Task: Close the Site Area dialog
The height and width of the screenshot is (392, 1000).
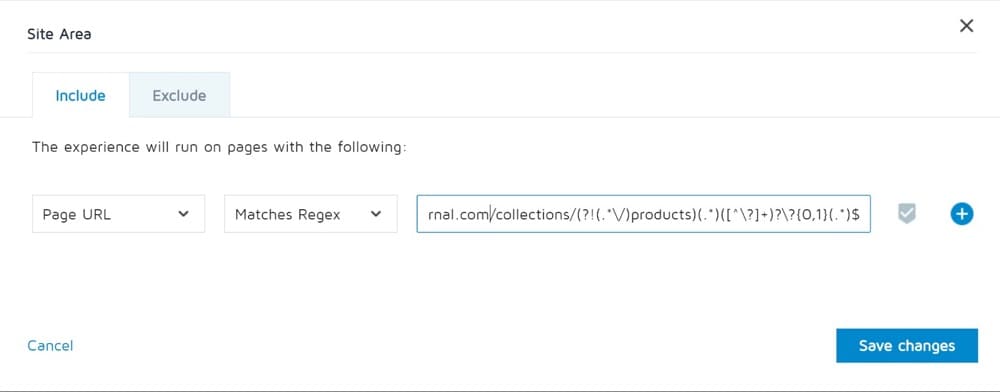Action: pos(966,25)
